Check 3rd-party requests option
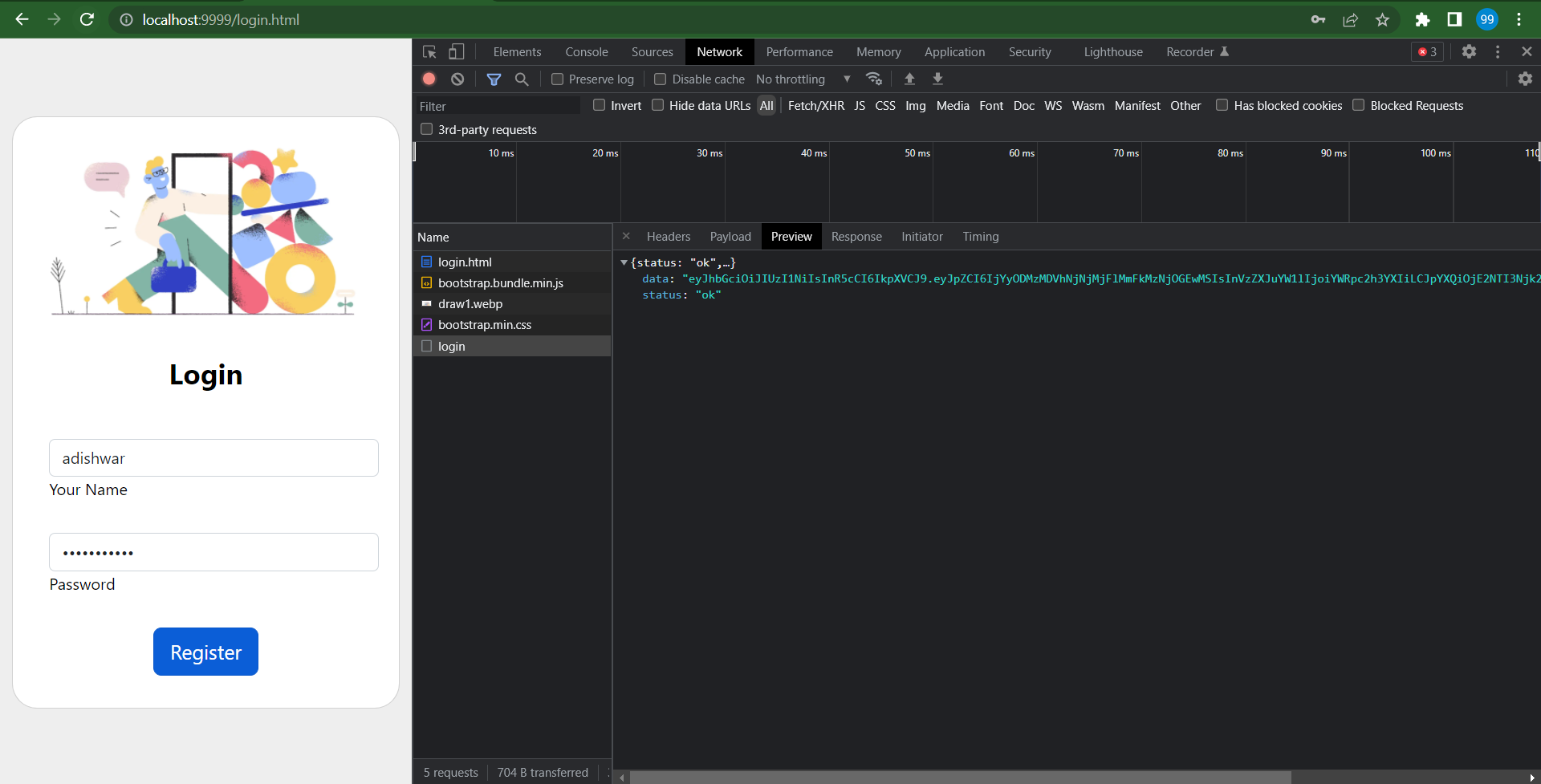 pos(427,129)
